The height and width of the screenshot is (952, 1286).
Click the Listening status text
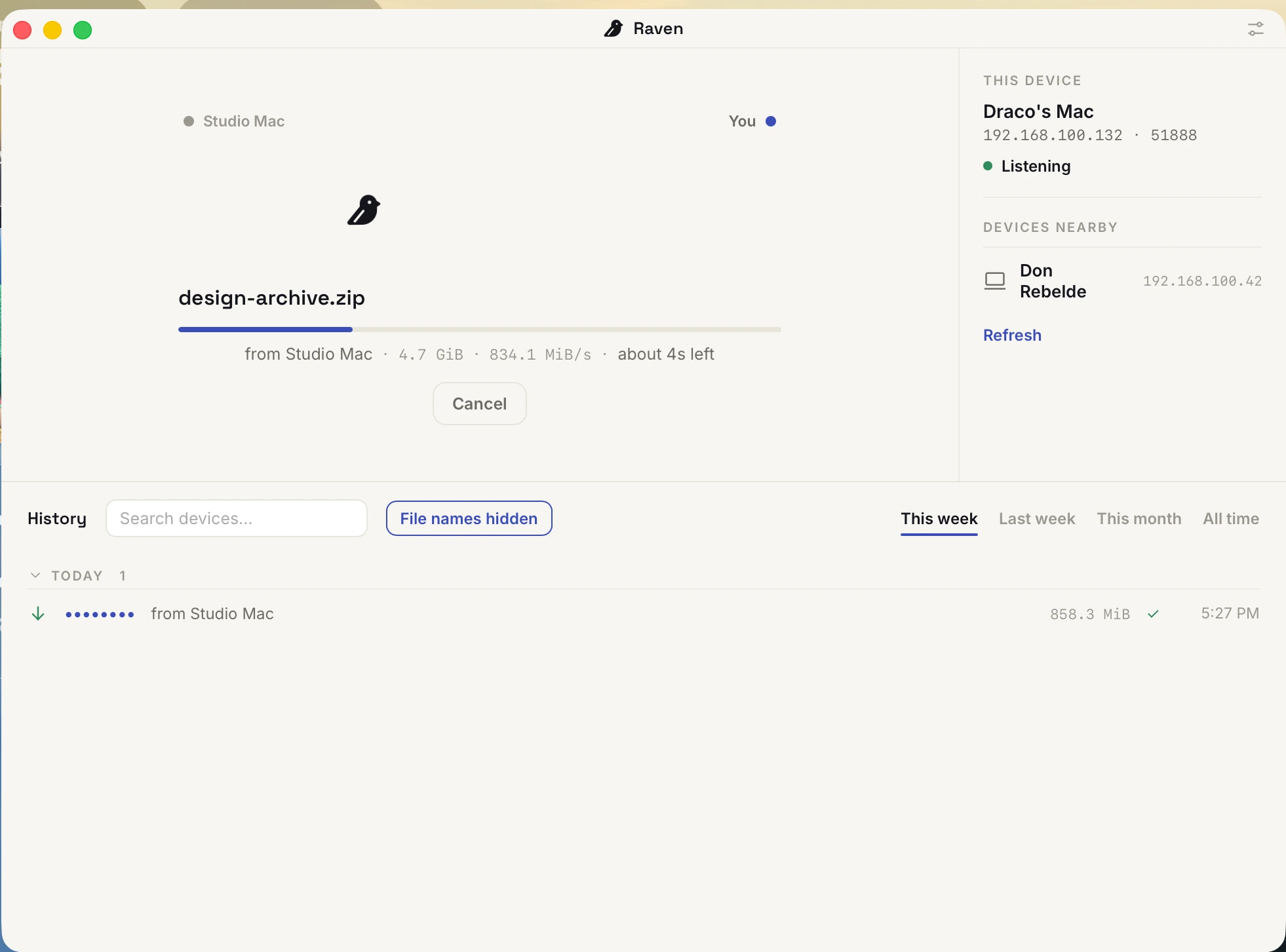click(x=1036, y=166)
